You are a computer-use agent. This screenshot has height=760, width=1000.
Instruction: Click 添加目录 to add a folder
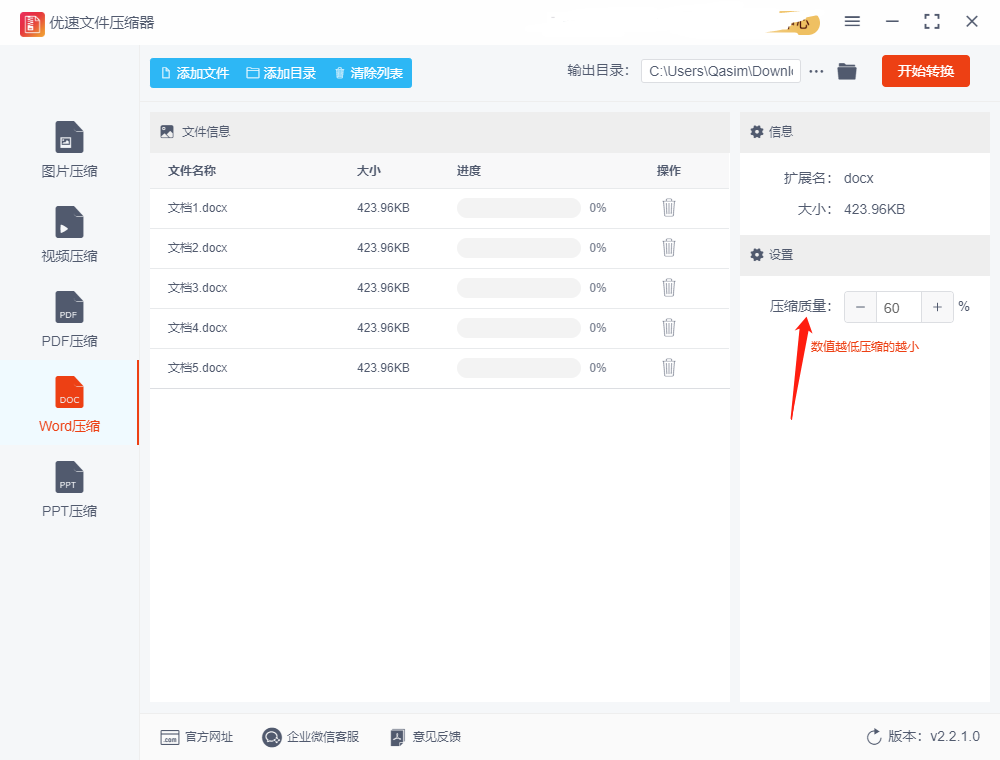pos(281,73)
